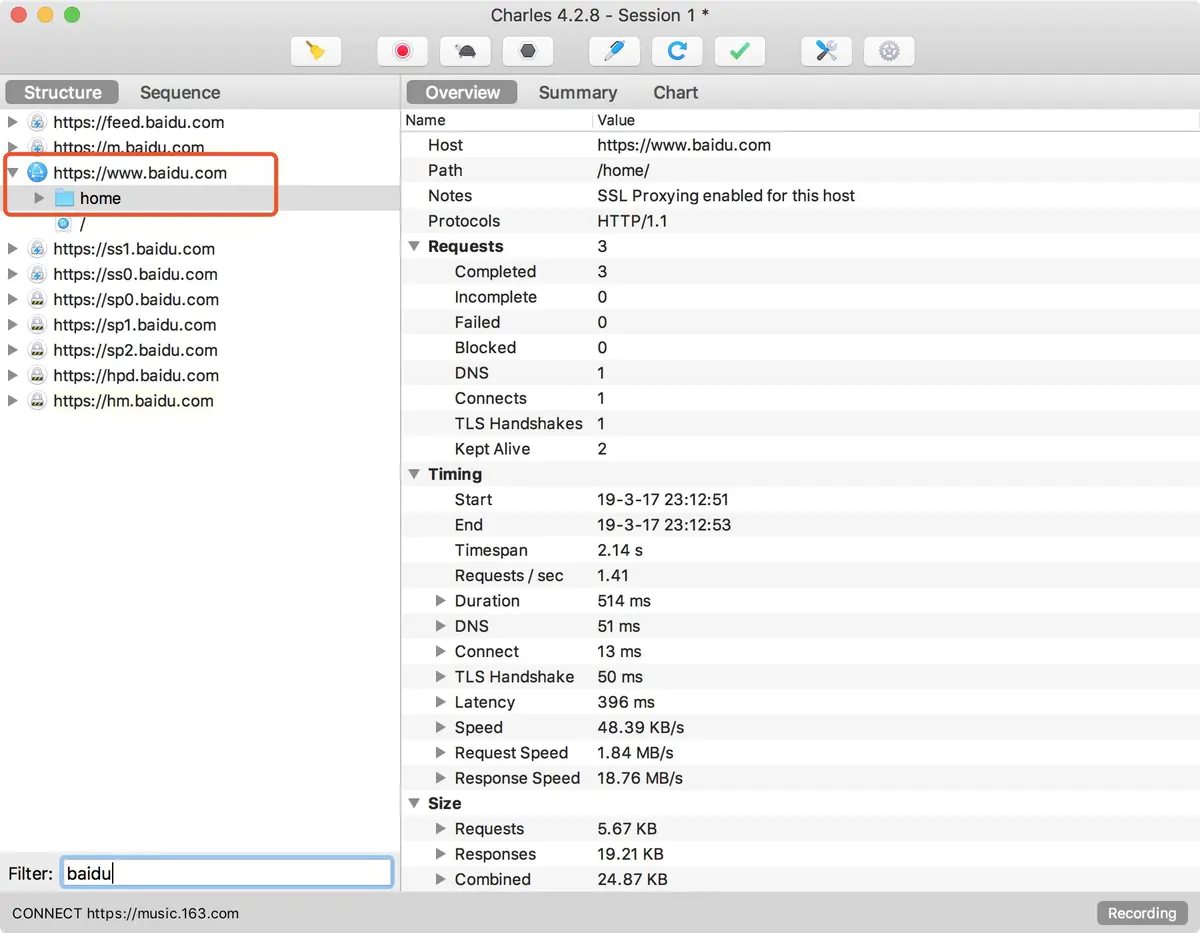Open the Settings gear icon

point(889,51)
